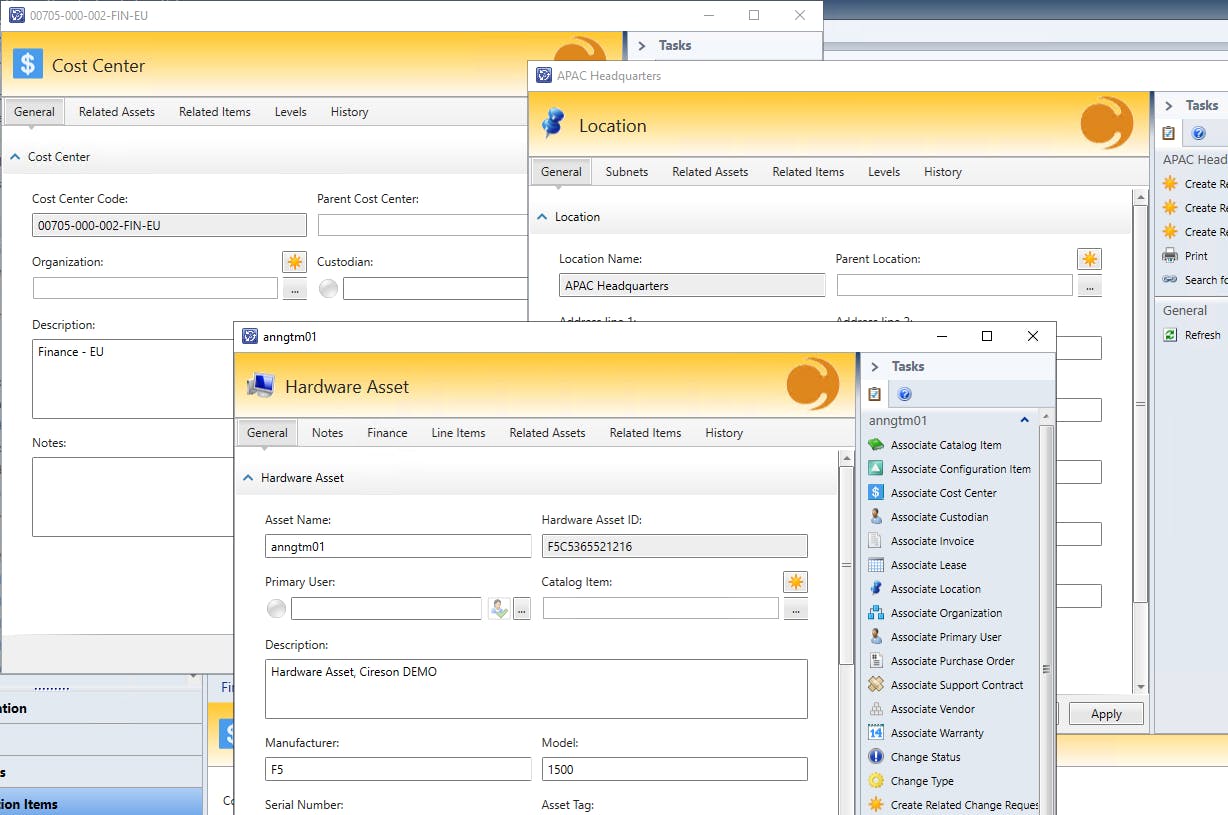1228x815 pixels.
Task: Click into the Manufacturer field
Action: click(398, 769)
